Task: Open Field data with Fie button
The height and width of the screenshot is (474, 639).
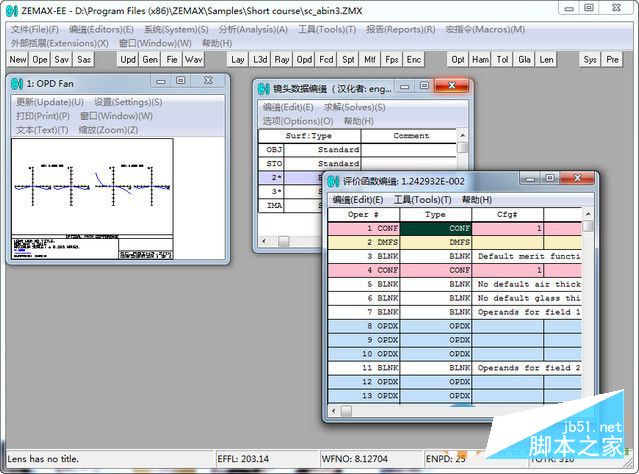Action: (172, 60)
